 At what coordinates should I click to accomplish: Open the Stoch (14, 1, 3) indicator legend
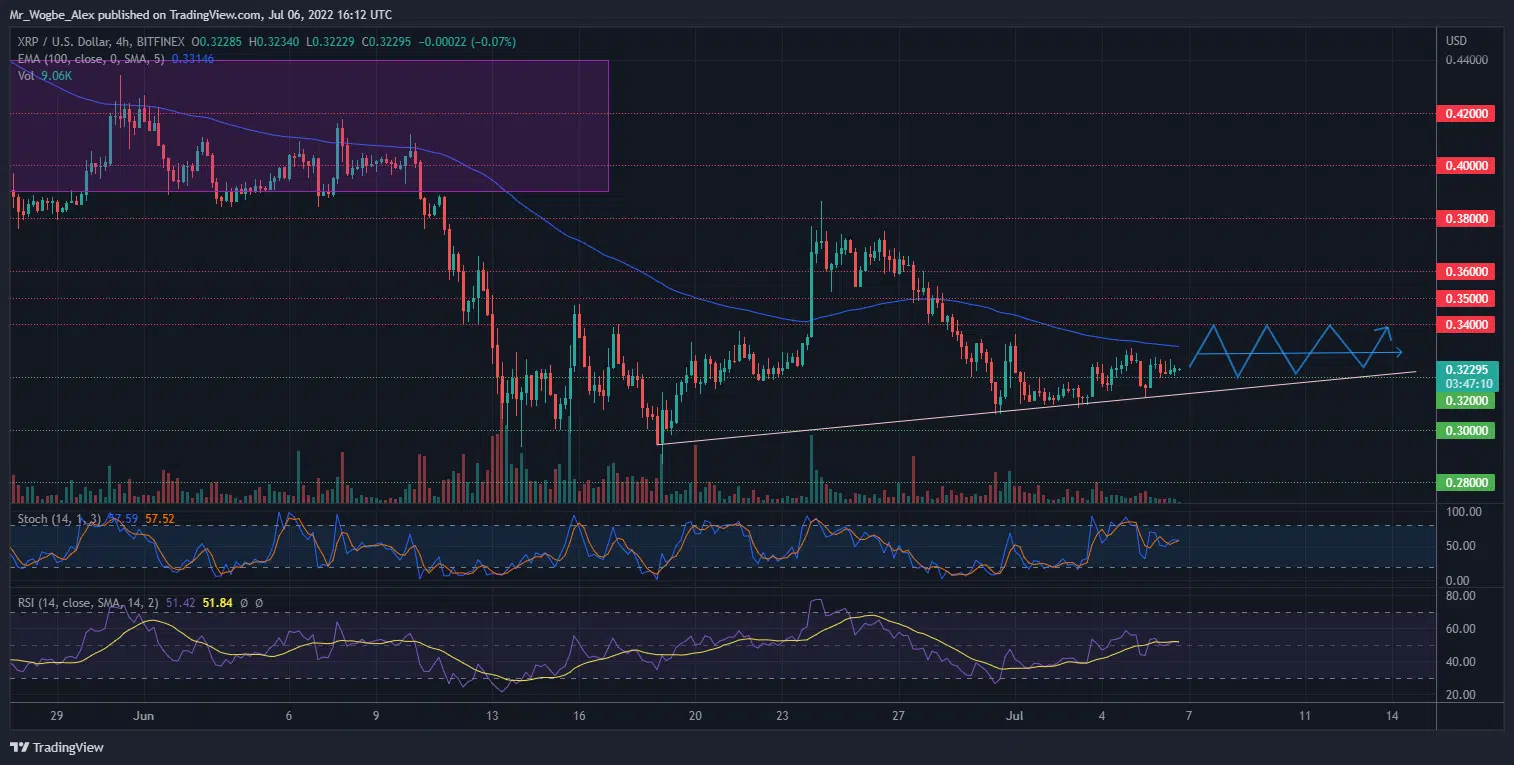click(55, 519)
